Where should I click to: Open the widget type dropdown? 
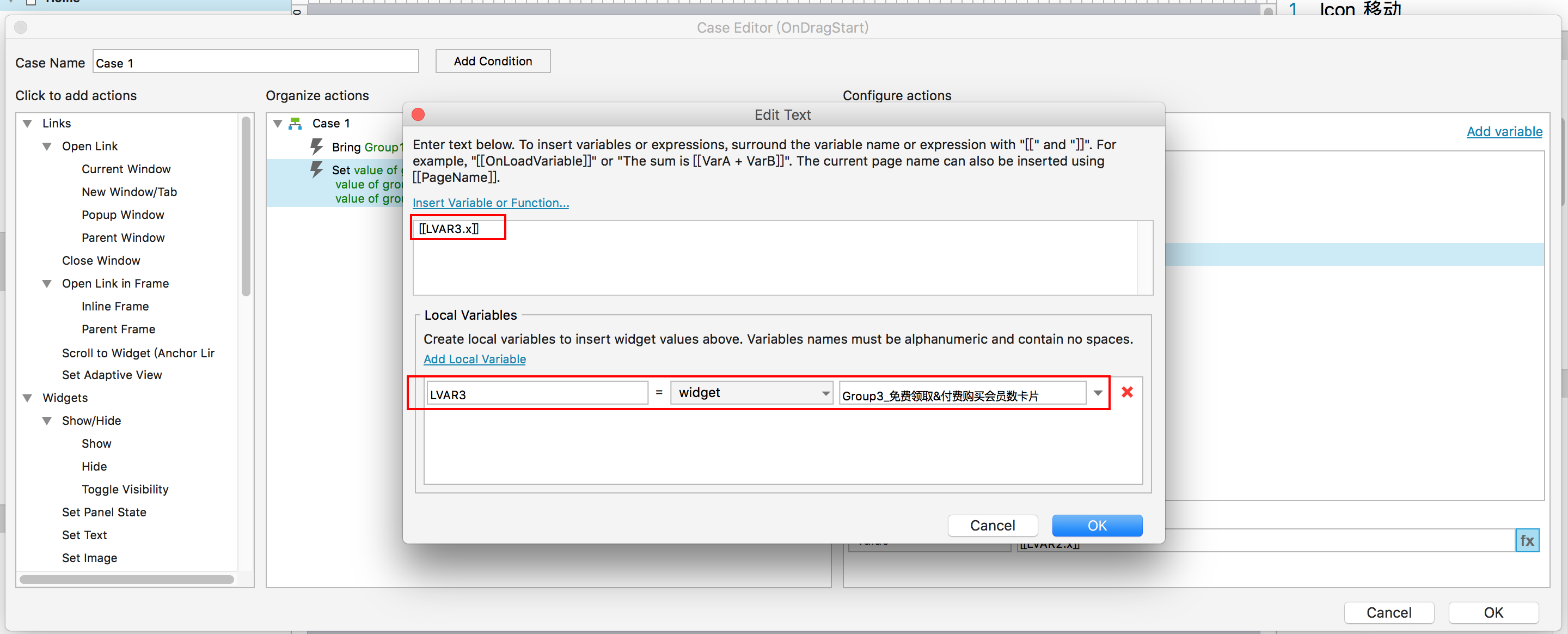(x=751, y=393)
